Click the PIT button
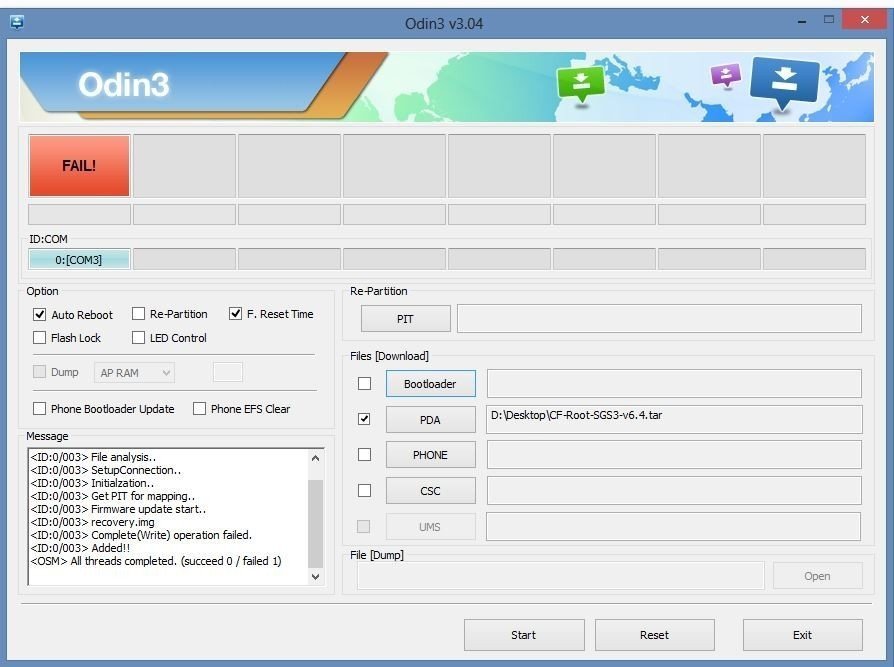Image resolution: width=894 pixels, height=667 pixels. click(x=405, y=319)
